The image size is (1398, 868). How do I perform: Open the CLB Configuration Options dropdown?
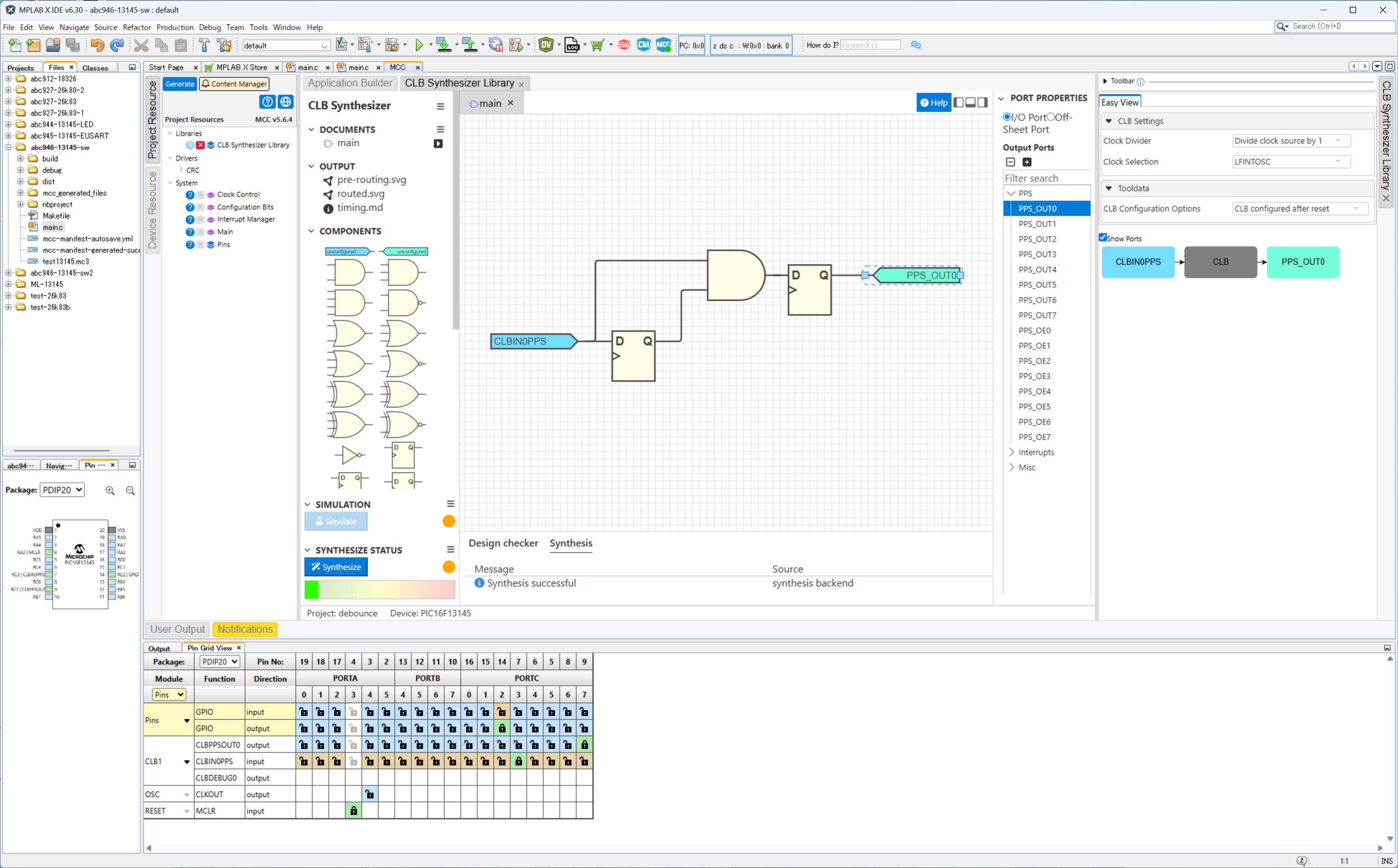[1299, 209]
